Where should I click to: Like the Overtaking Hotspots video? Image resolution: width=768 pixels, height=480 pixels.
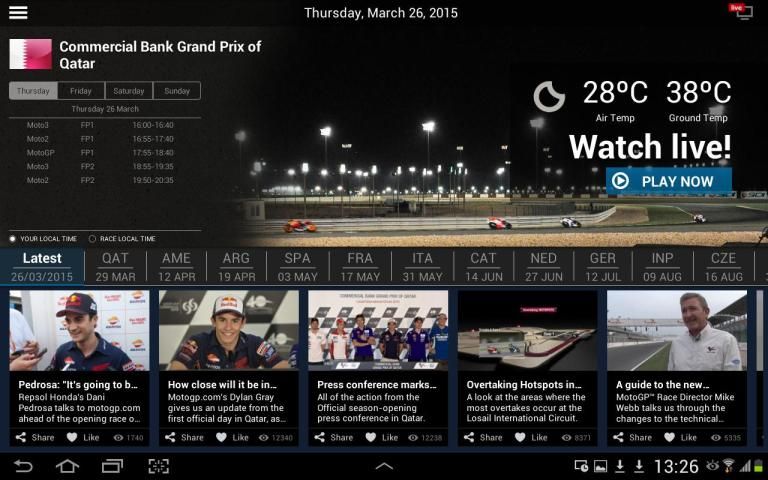[x=531, y=437]
